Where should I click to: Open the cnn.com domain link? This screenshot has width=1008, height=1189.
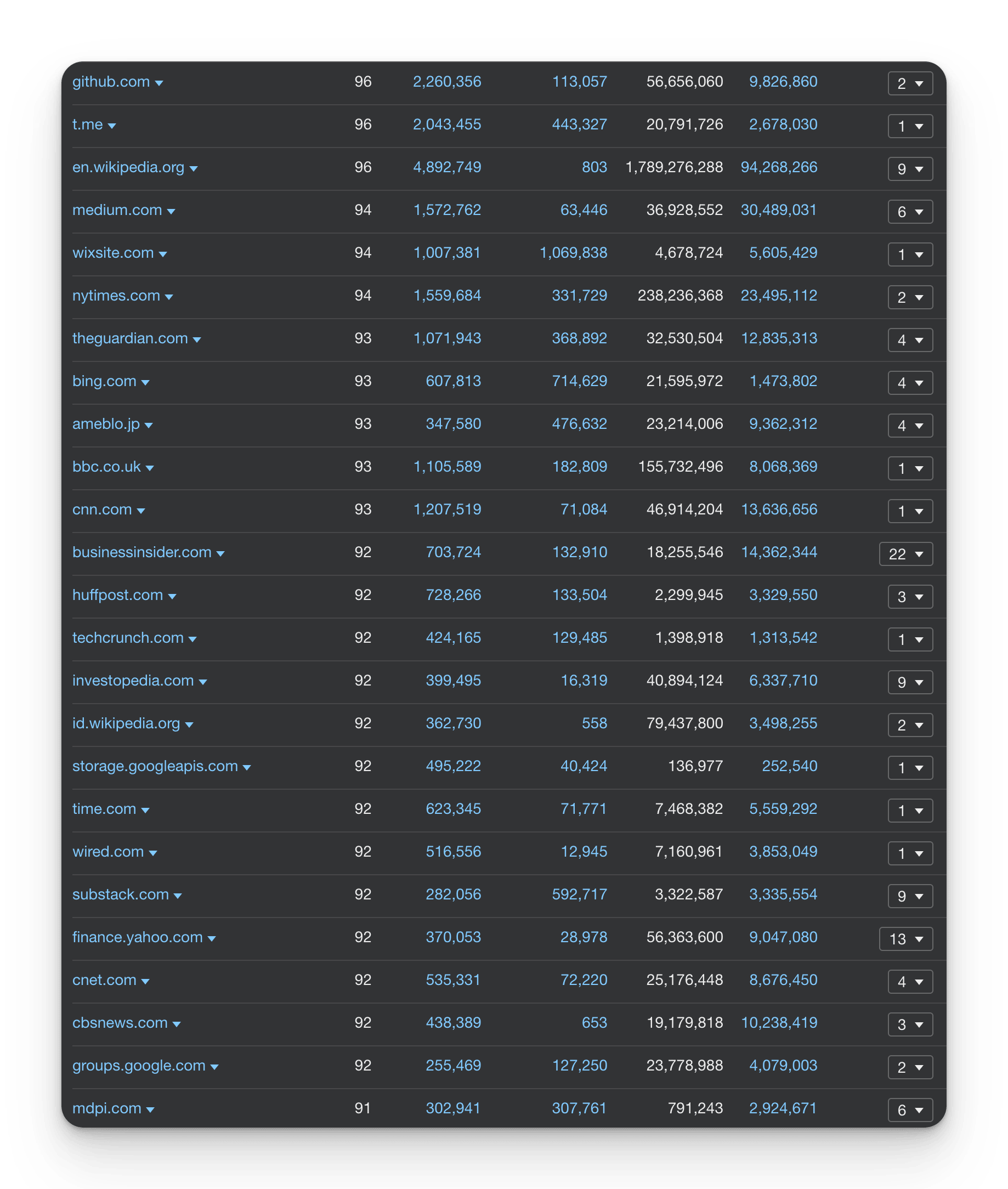(101, 509)
